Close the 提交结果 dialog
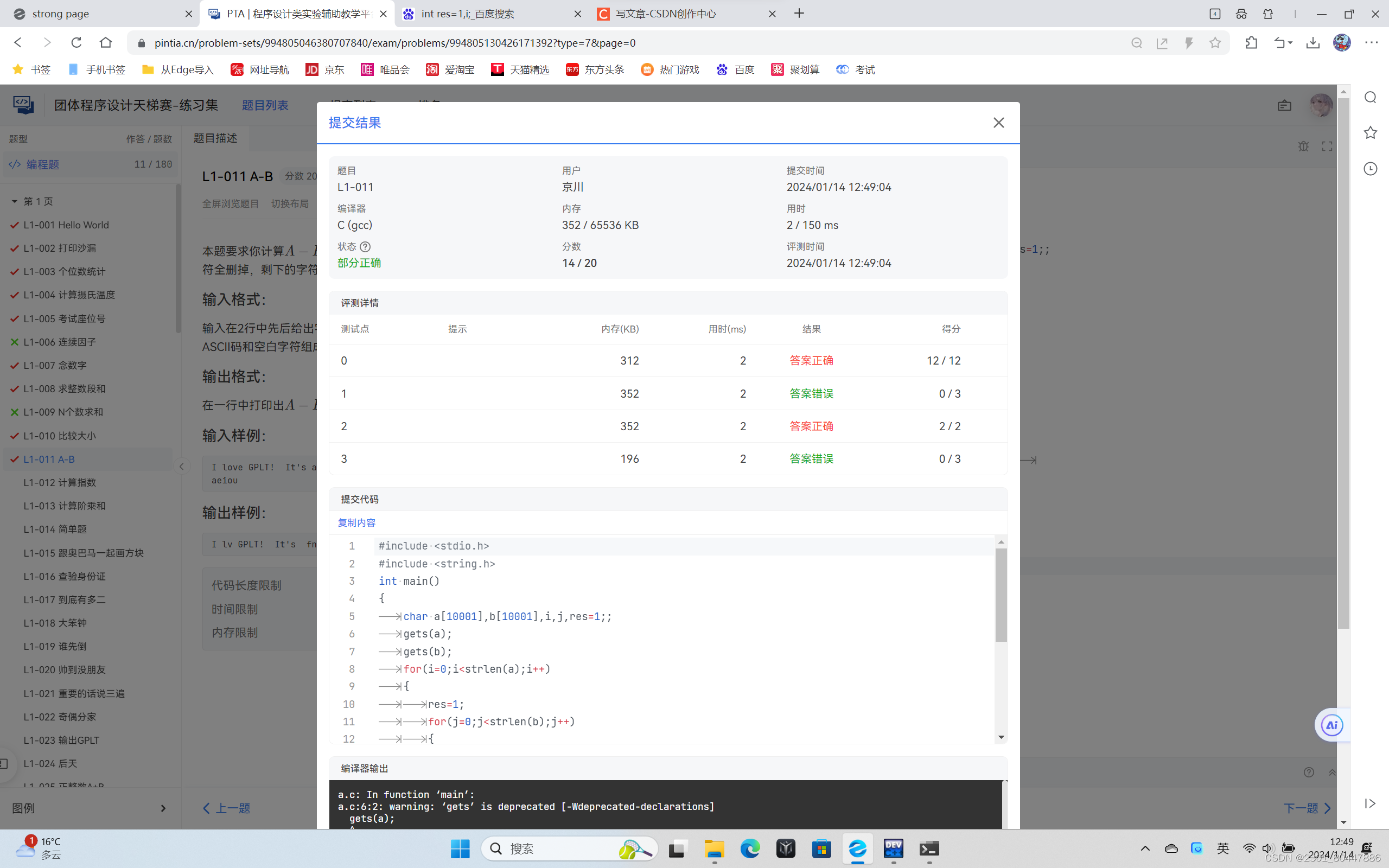This screenshot has height=868, width=1389. click(998, 123)
